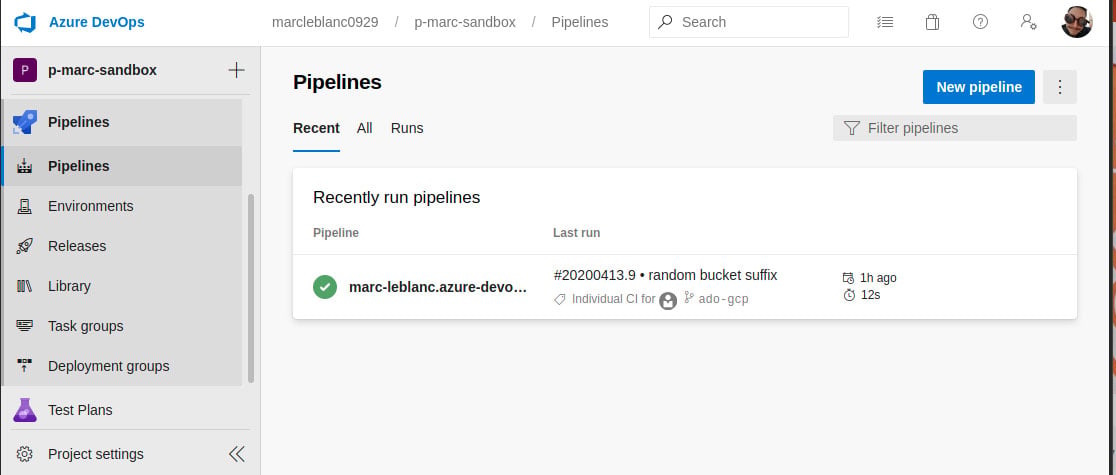The height and width of the screenshot is (475, 1116).
Task: Open Test Plans in the sidebar
Action: [x=122, y=410]
